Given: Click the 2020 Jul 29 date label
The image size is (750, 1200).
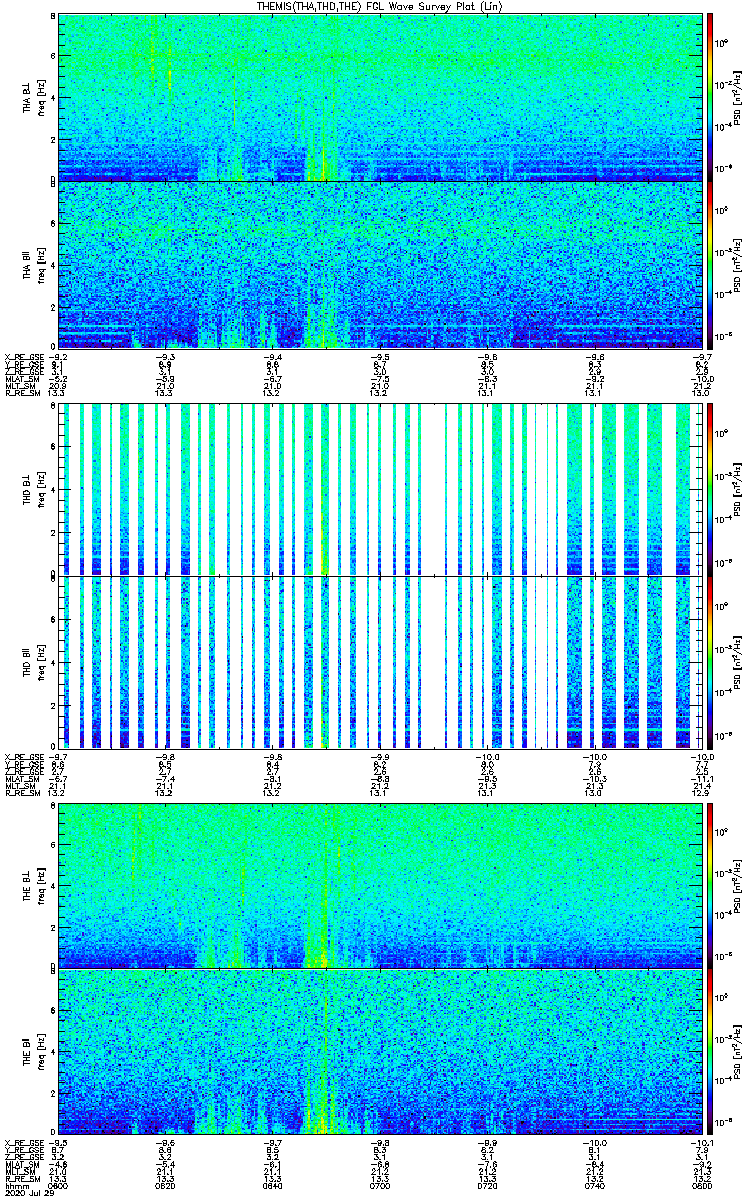Looking at the screenshot, I should click(25, 1193).
